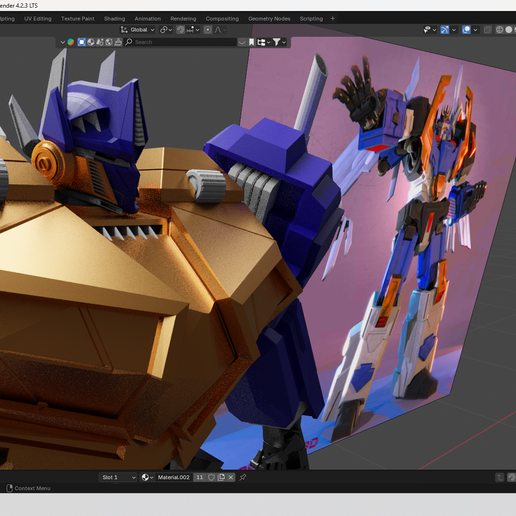Switch to the Scripting workspace
516x516 pixels.
click(x=311, y=19)
